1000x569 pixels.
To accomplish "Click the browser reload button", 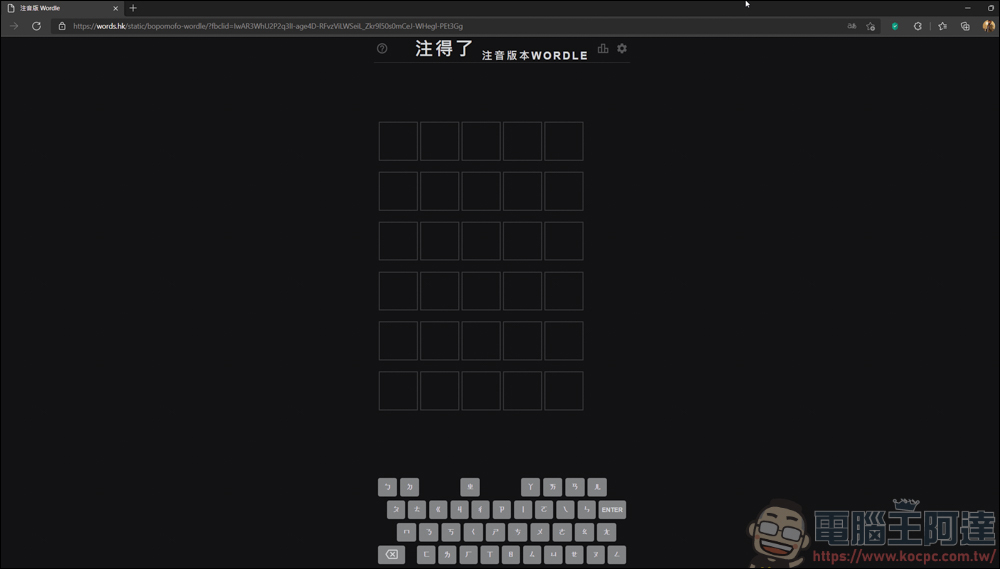I will pos(36,26).
